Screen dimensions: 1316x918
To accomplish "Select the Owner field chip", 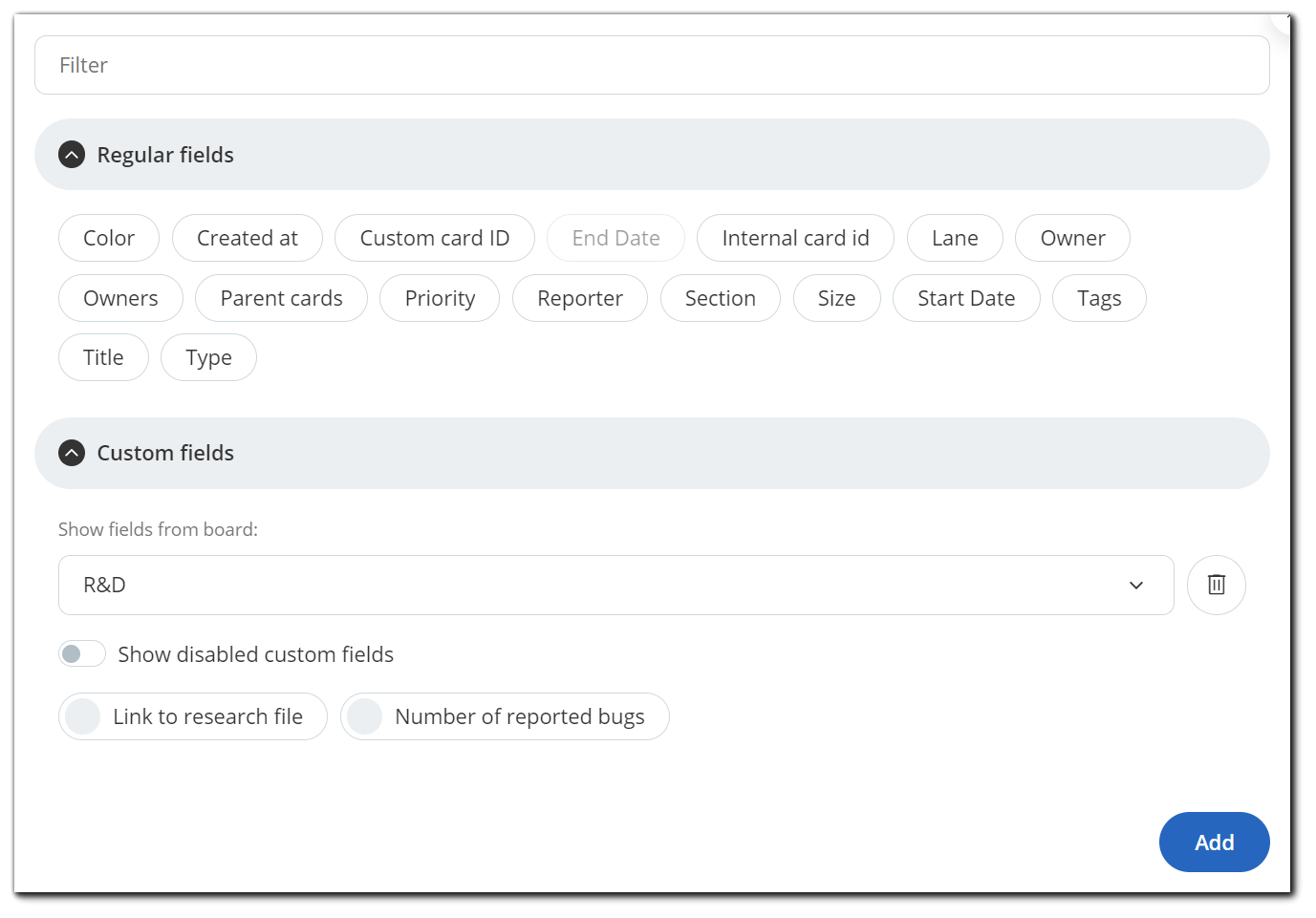I will (x=1072, y=238).
